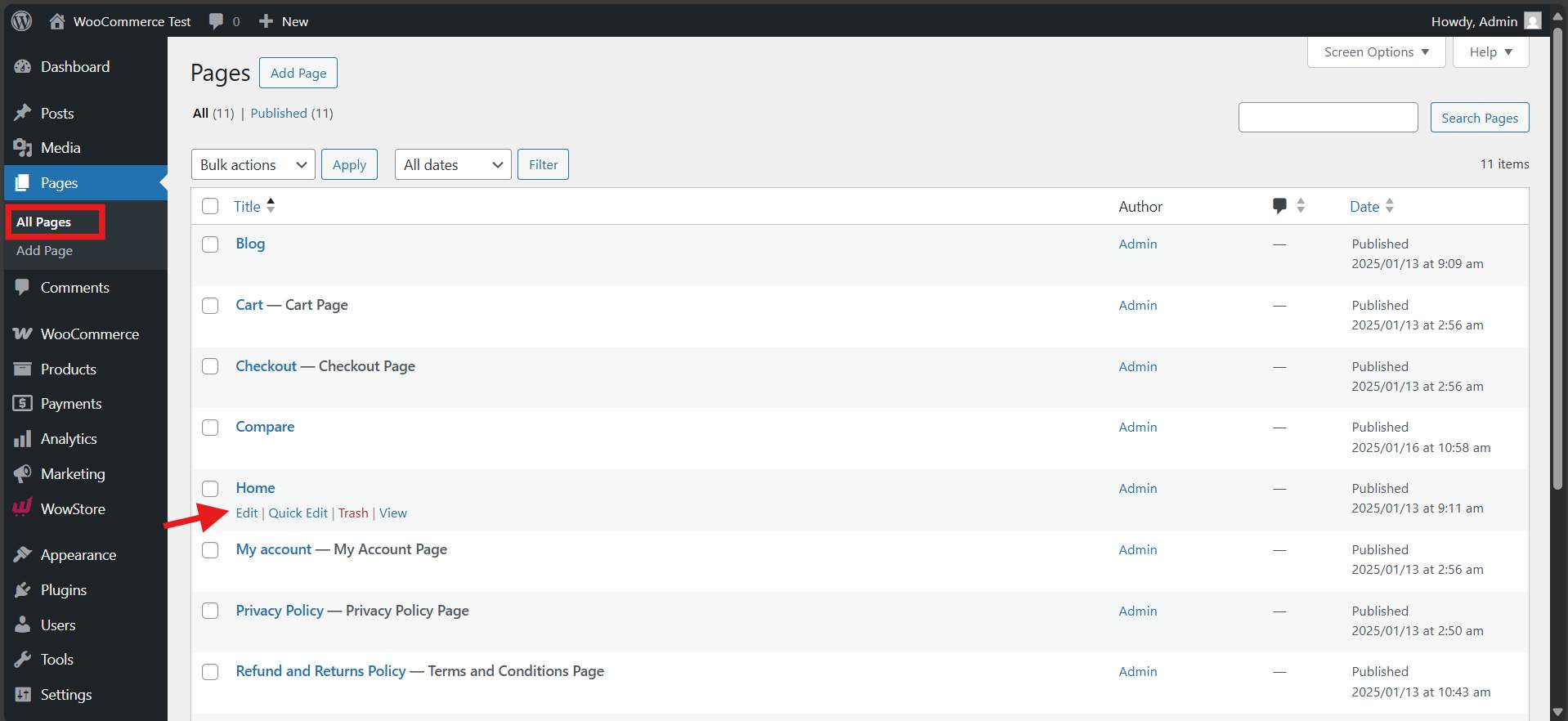Select the Checkout page checkbox

[x=210, y=366]
